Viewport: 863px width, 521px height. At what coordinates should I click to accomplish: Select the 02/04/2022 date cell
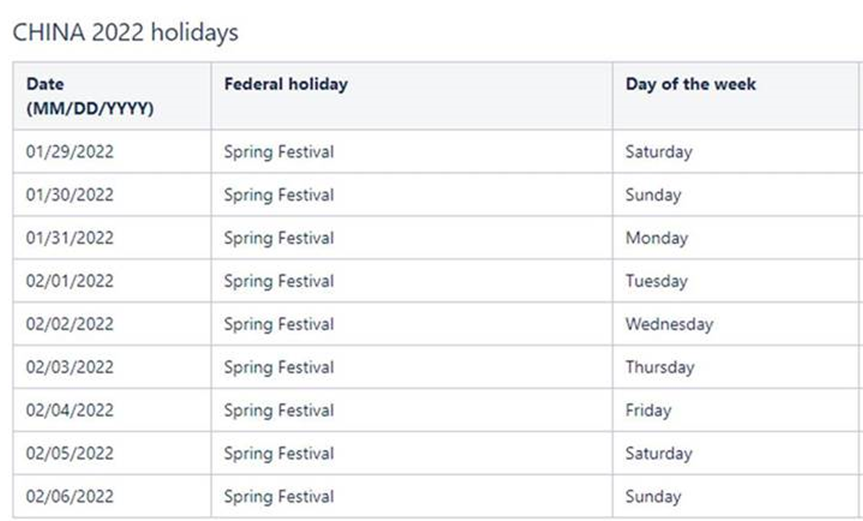point(70,410)
